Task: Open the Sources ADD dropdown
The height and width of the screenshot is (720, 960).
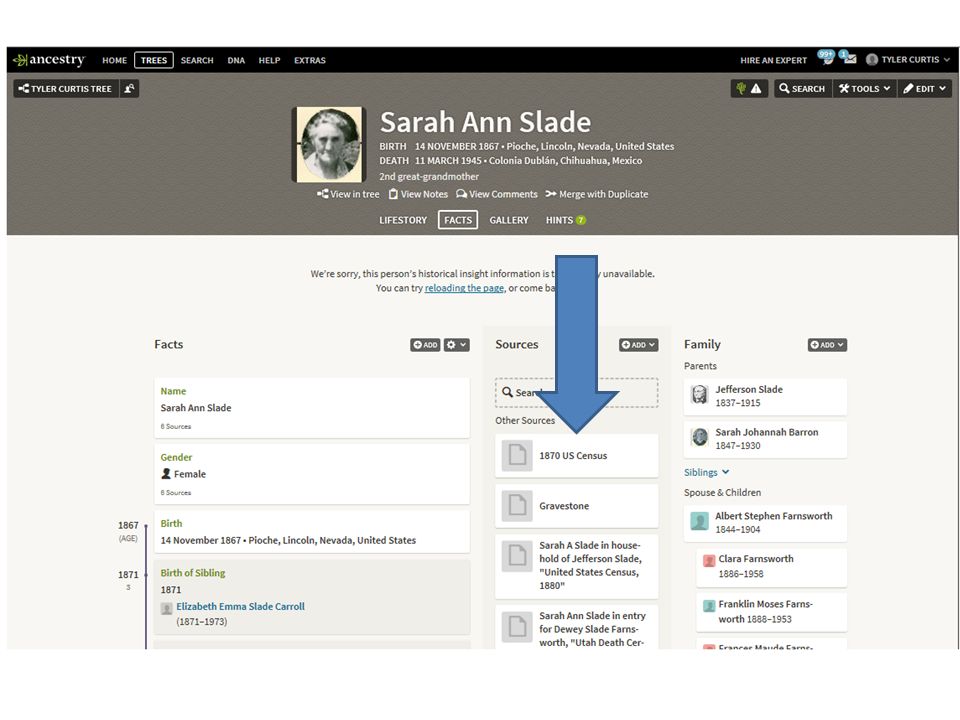Action: click(639, 345)
